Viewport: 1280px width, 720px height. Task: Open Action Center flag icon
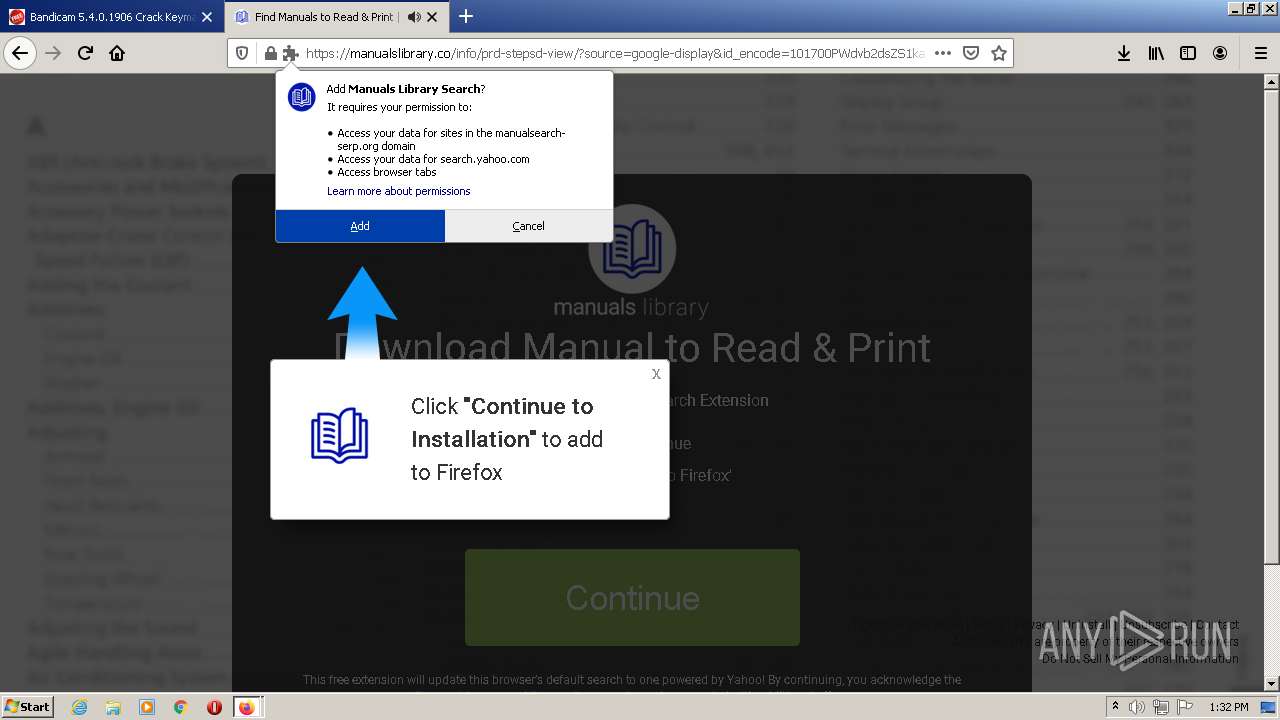[1185, 707]
